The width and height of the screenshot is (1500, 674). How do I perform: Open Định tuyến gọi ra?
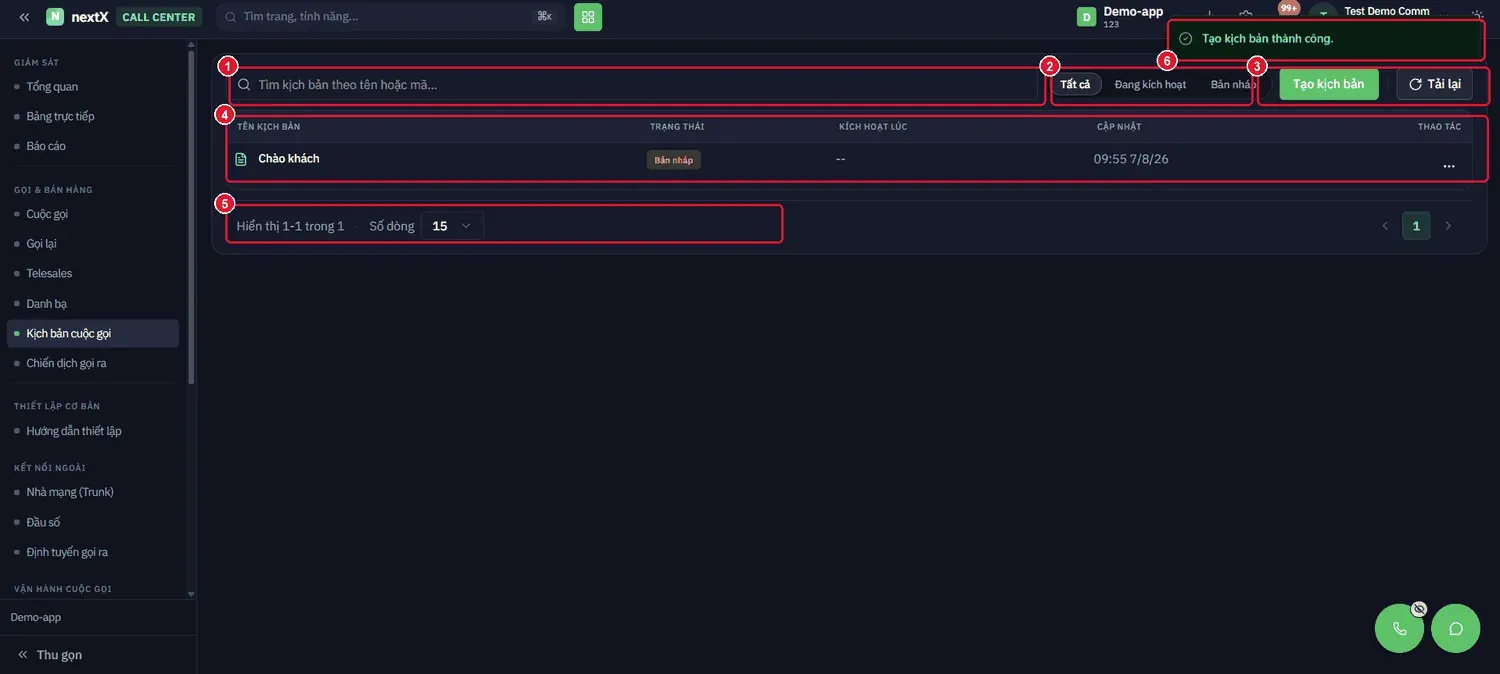point(93,552)
